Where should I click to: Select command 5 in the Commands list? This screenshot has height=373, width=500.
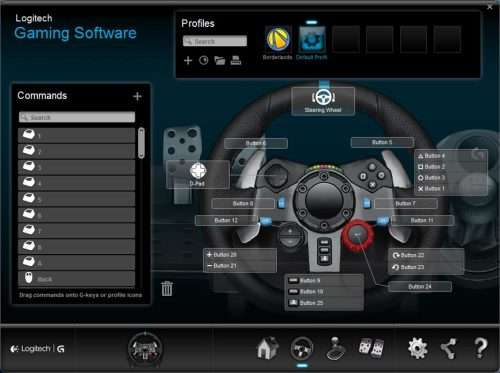[x=77, y=199]
